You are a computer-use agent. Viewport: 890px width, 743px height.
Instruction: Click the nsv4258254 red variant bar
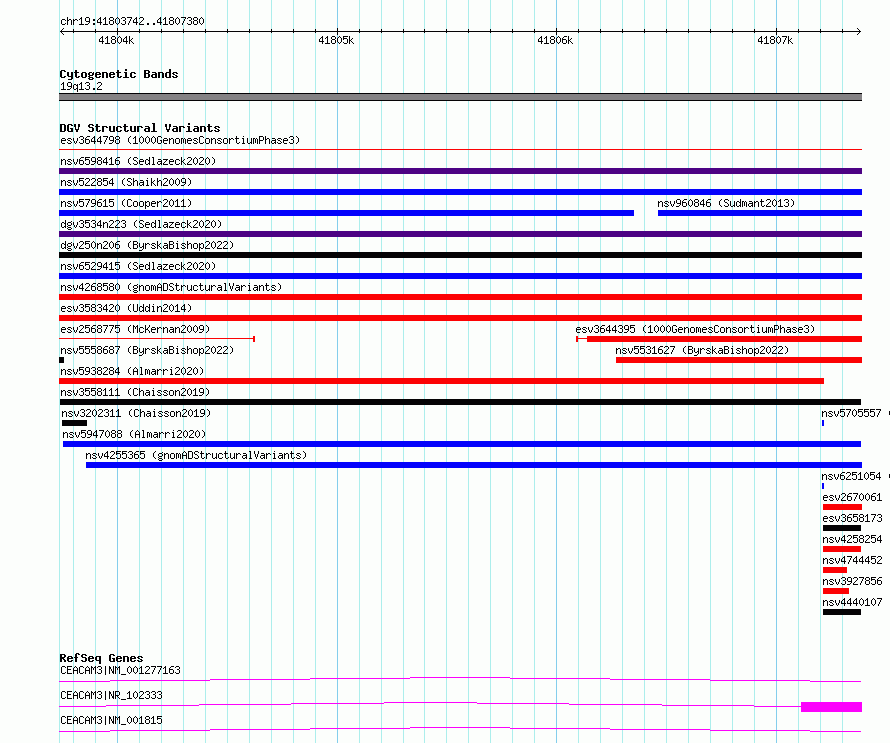(842, 549)
